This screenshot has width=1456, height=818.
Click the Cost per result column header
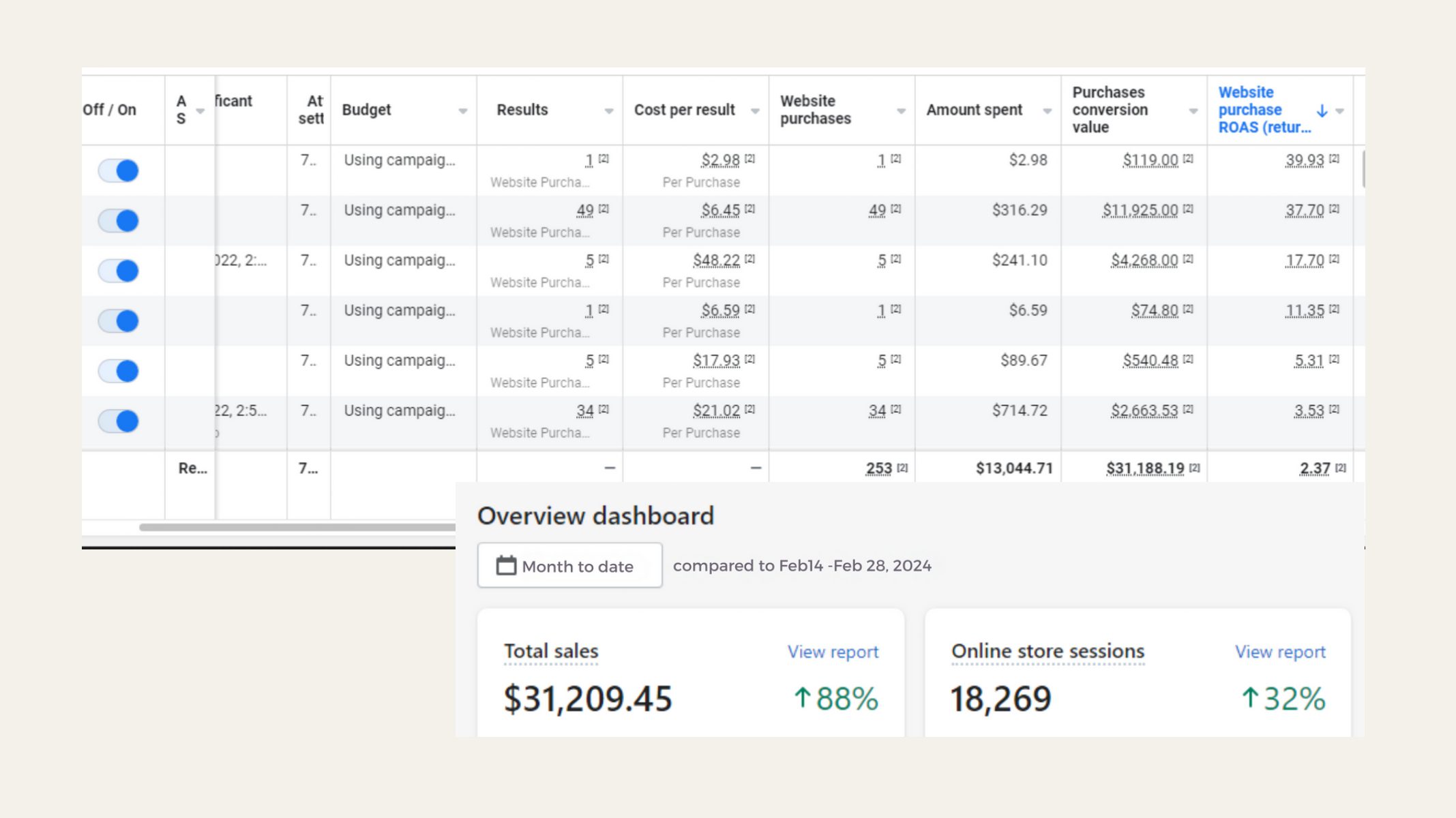[x=684, y=110]
